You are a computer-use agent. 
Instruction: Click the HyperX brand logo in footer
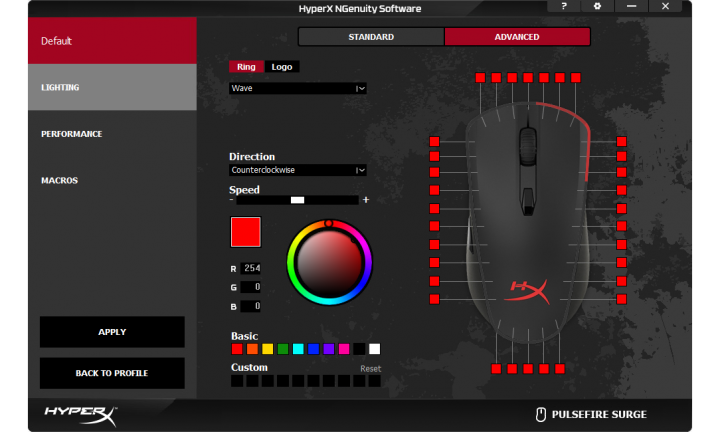pos(81,413)
